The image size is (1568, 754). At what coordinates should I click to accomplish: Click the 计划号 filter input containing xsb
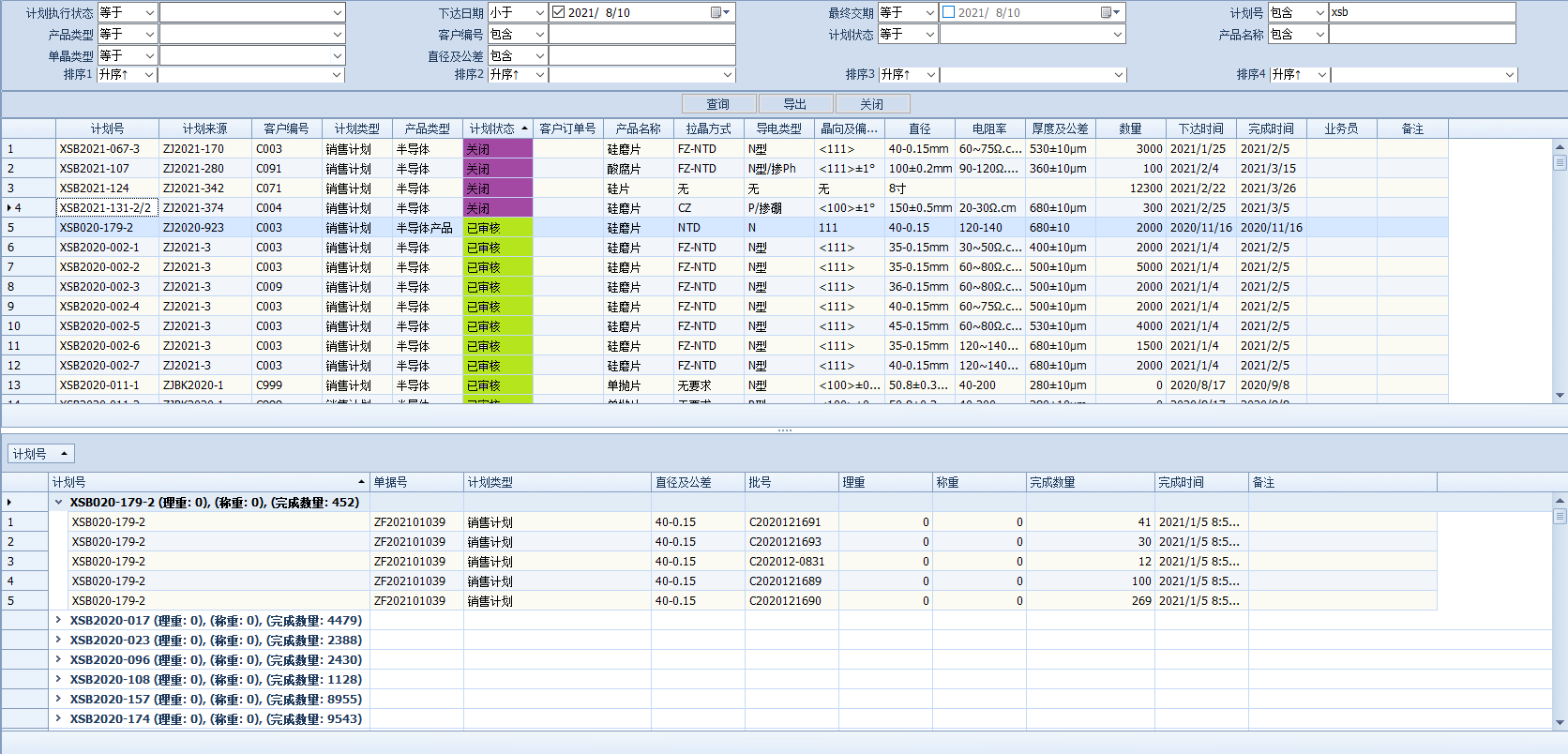[1422, 12]
